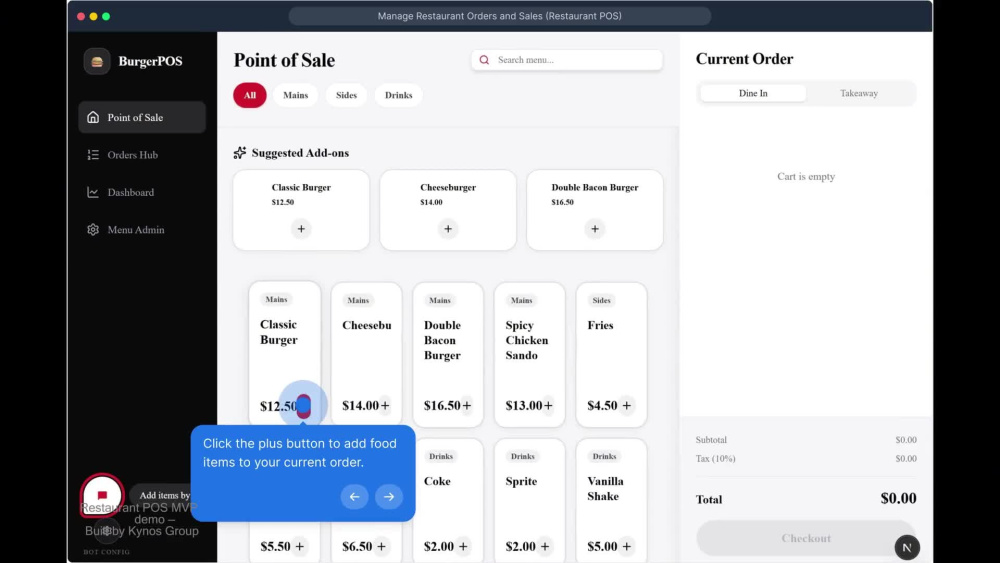Click the Suggested Add-ons heading
This screenshot has height=563, width=1000.
pyautogui.click(x=300, y=153)
